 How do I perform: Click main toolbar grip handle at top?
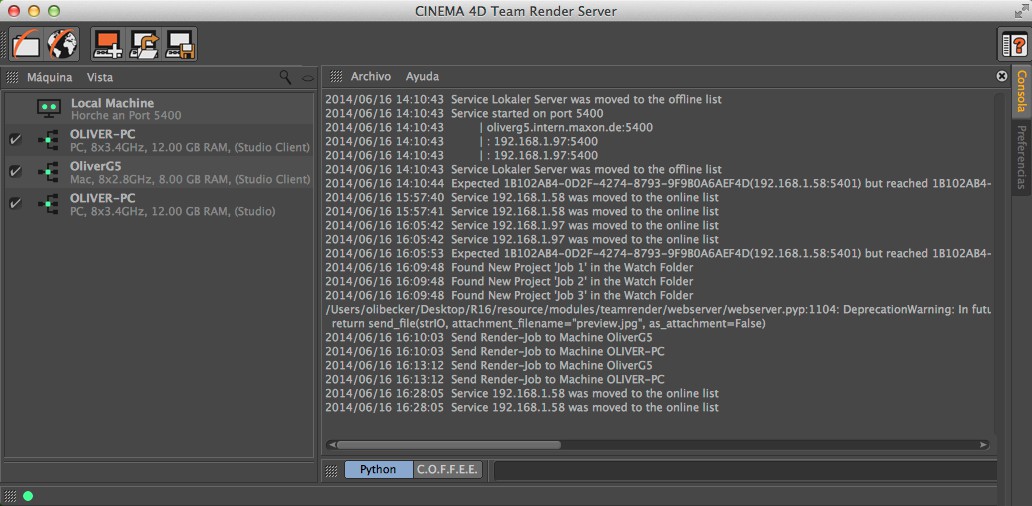tap(4, 45)
